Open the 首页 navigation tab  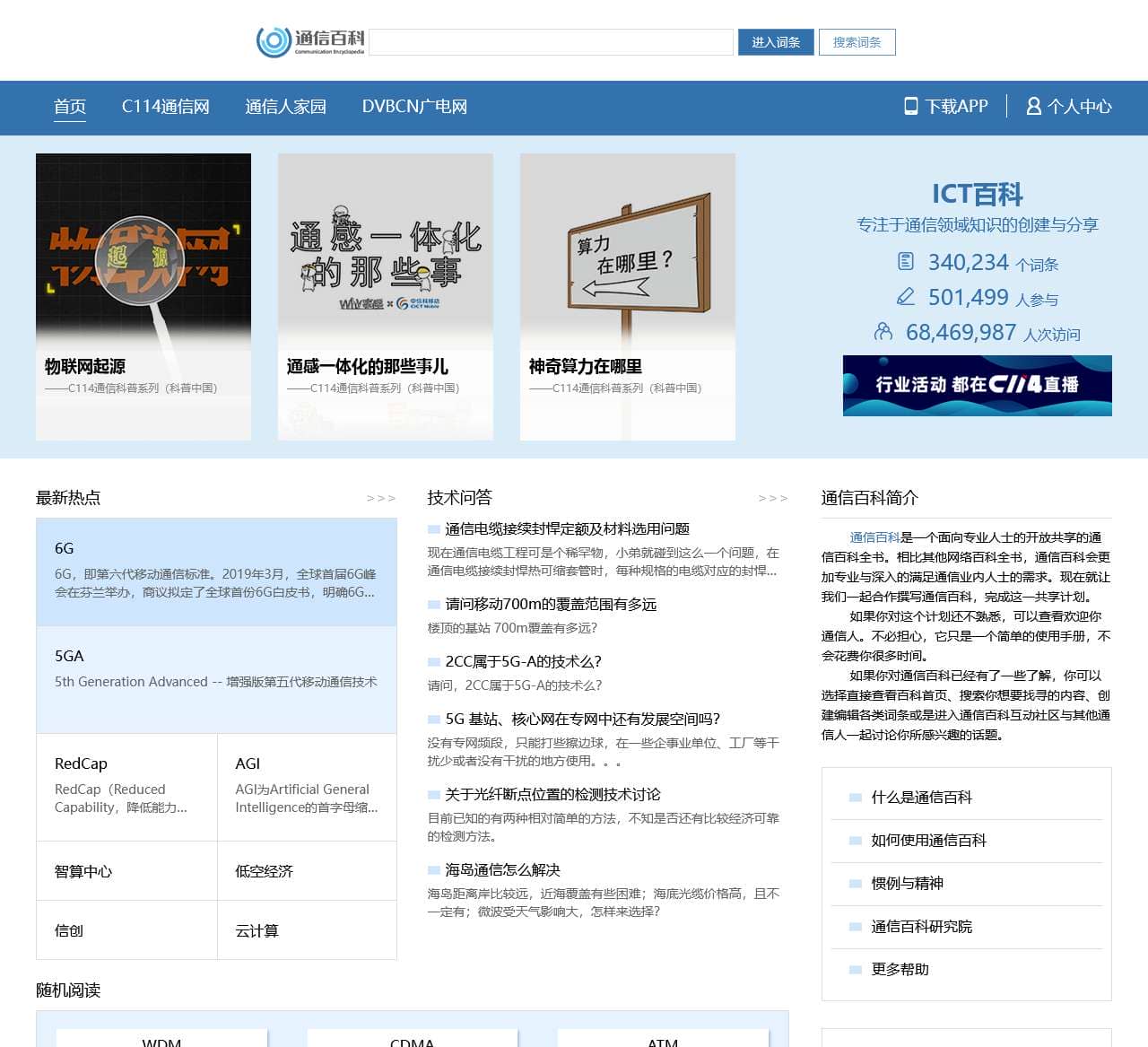(x=70, y=106)
